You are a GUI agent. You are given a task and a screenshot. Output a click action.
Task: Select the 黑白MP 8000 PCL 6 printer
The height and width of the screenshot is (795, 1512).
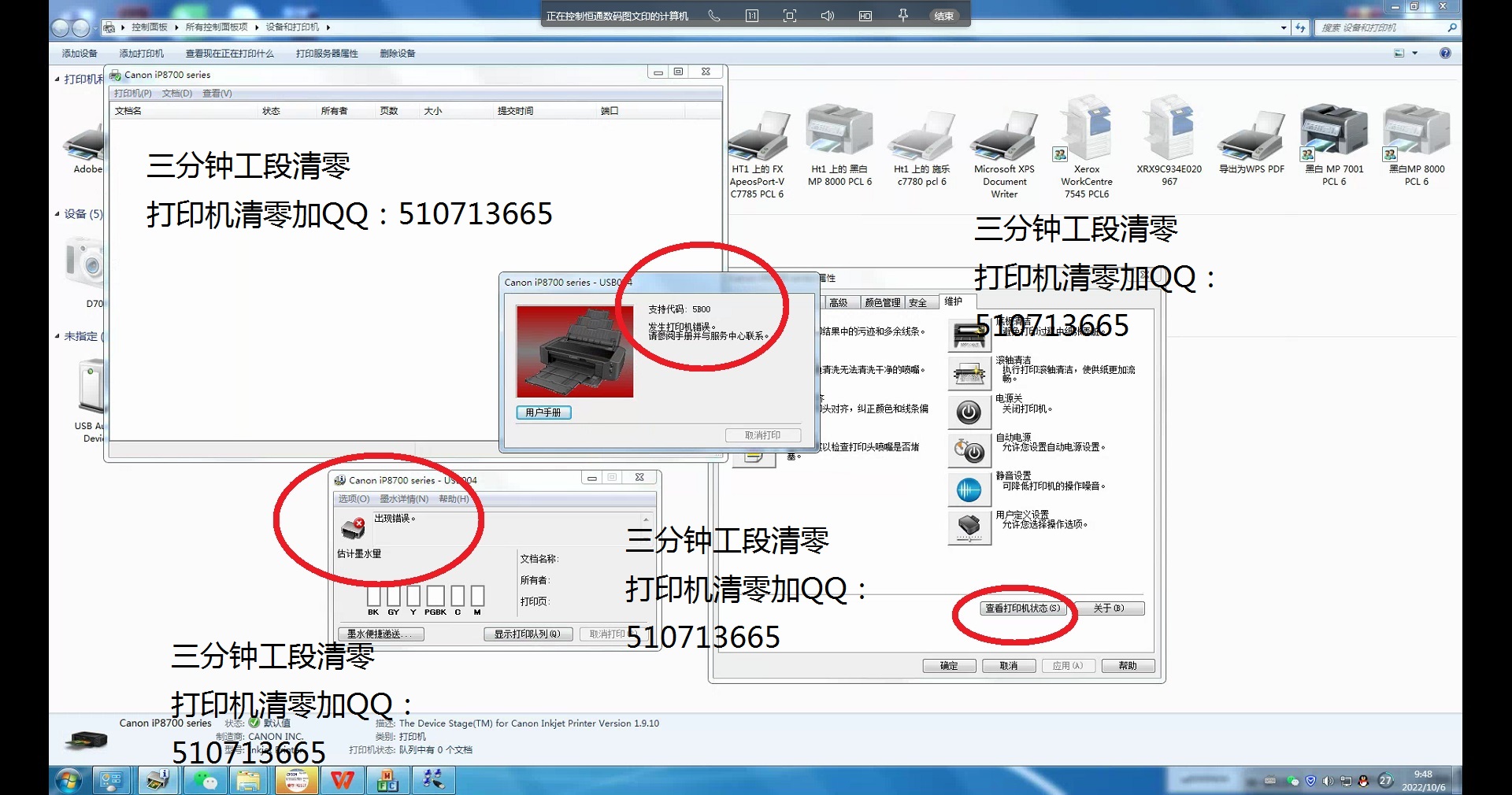coord(1417,146)
